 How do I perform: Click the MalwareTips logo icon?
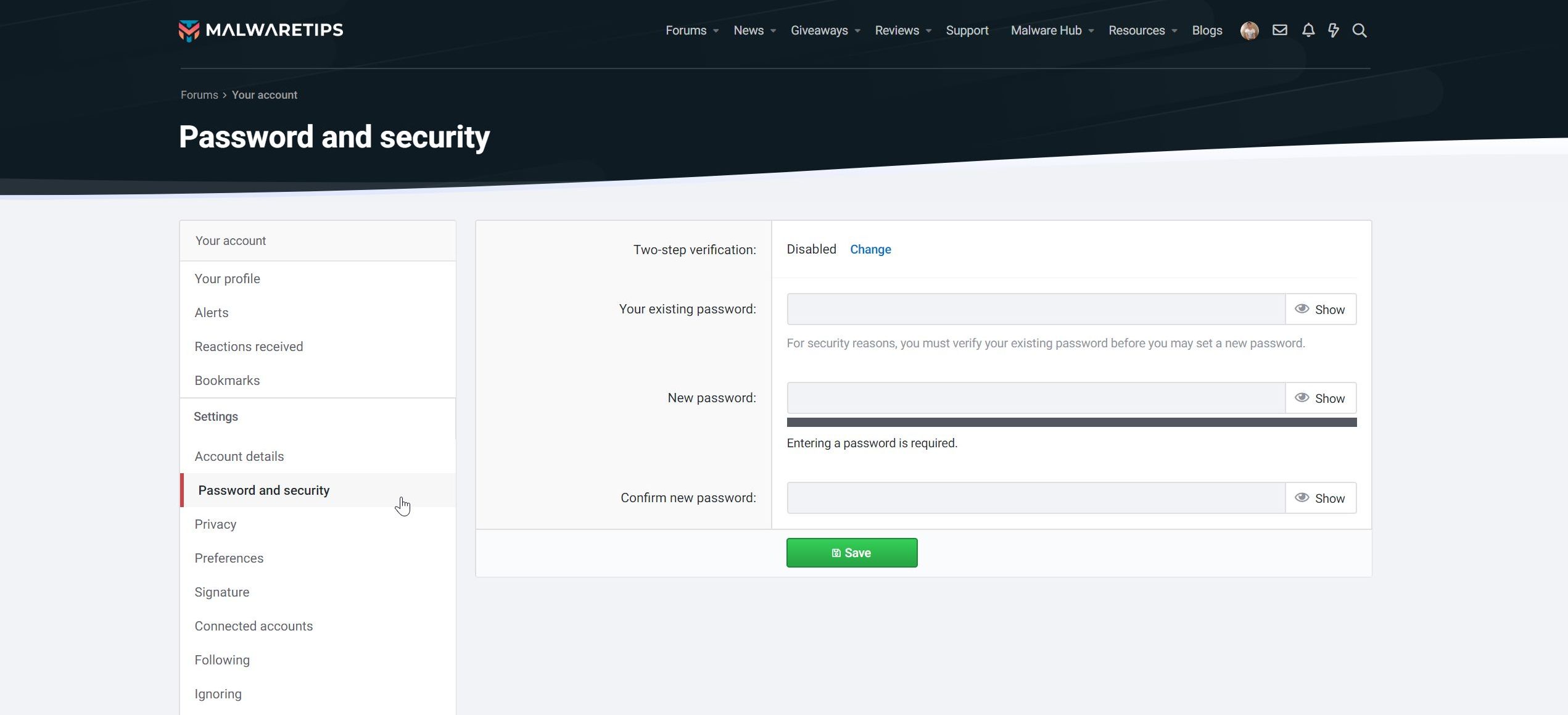tap(189, 30)
